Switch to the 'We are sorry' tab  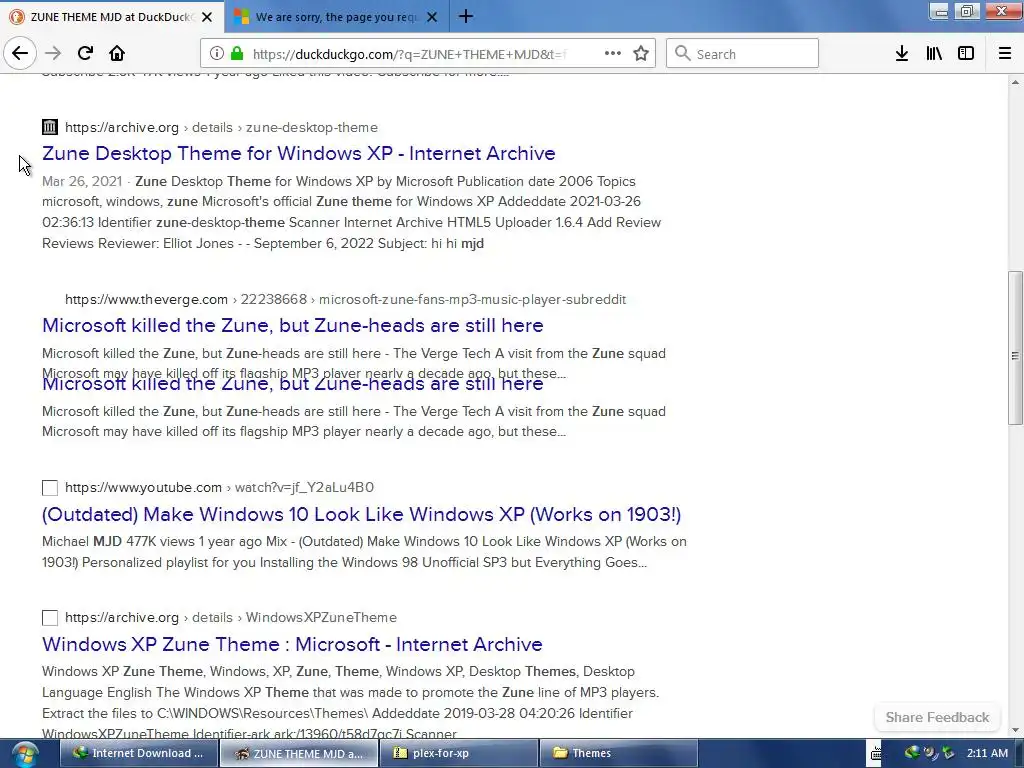[336, 17]
